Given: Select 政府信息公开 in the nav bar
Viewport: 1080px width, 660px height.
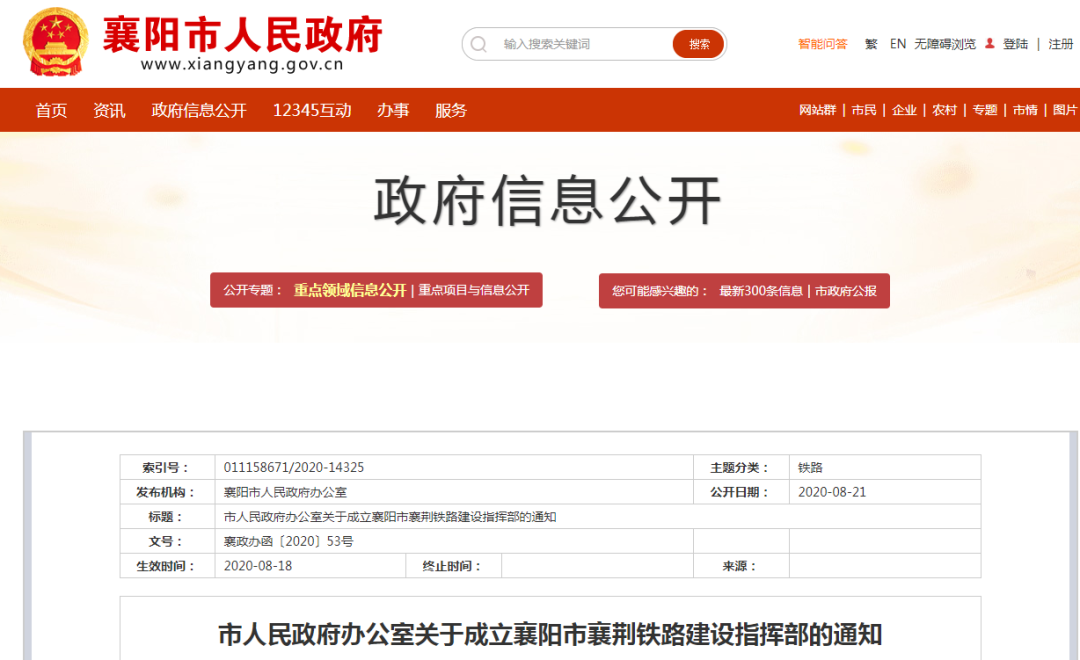Looking at the screenshot, I should click(x=199, y=110).
